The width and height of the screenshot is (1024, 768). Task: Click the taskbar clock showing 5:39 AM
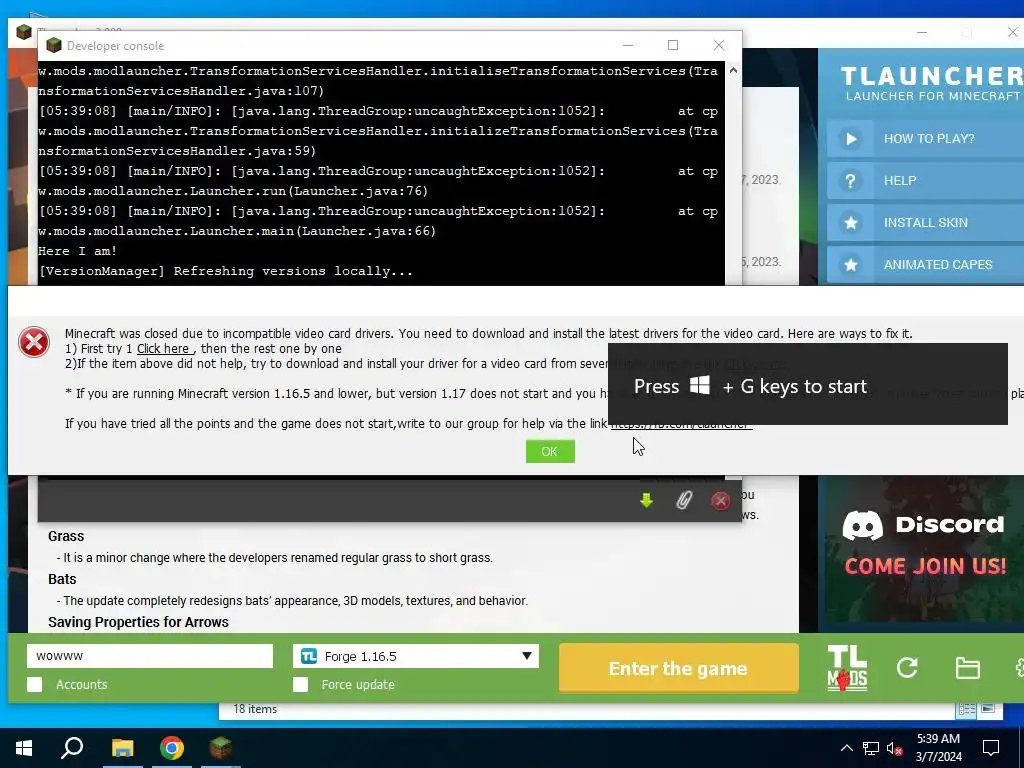[x=938, y=748]
